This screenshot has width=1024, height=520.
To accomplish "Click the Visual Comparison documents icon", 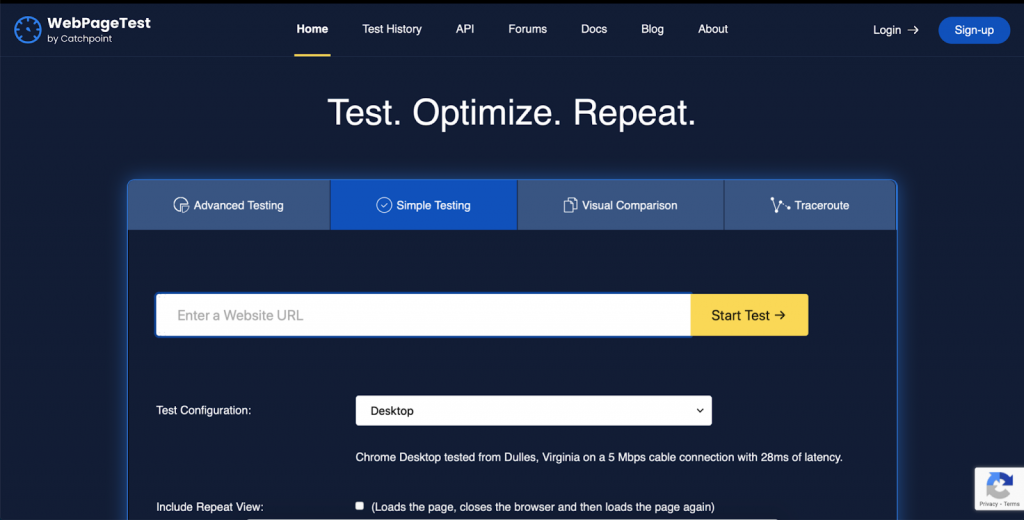I will (x=570, y=205).
